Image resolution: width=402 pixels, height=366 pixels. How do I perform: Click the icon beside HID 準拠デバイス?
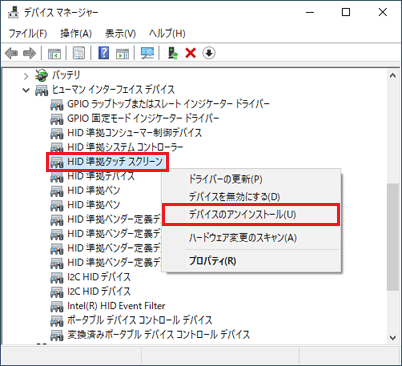57,177
